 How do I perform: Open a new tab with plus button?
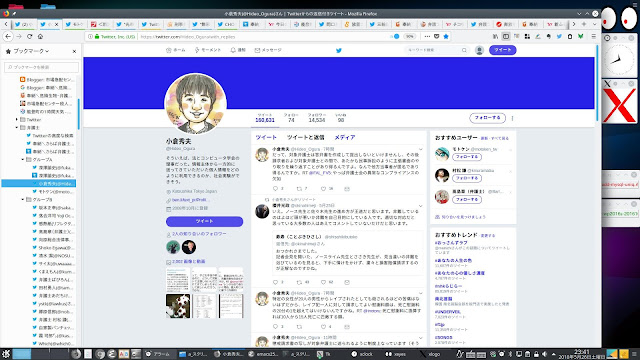point(584,24)
